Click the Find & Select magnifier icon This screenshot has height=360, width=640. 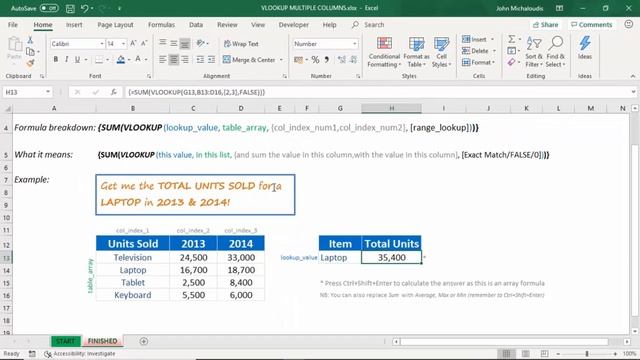pyautogui.click(x=556, y=52)
